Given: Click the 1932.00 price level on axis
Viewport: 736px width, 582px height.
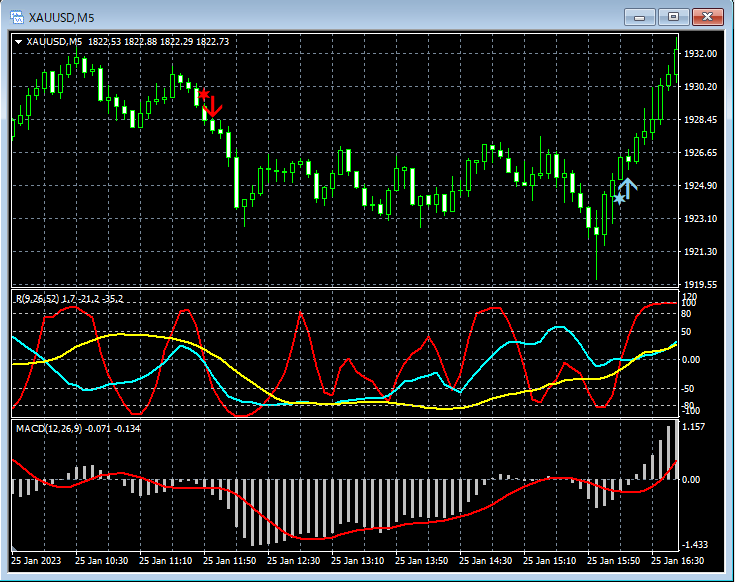Looking at the screenshot, I should point(701,54).
